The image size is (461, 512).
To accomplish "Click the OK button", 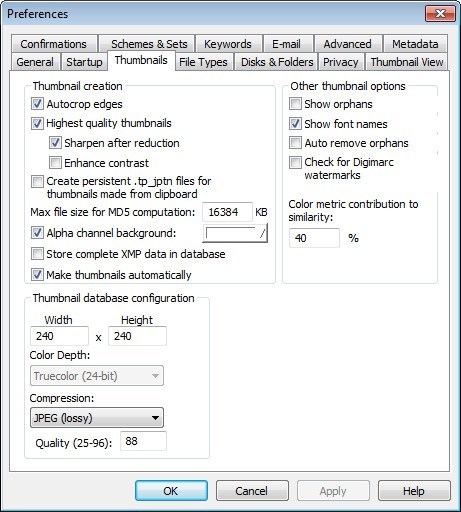I will [x=171, y=491].
